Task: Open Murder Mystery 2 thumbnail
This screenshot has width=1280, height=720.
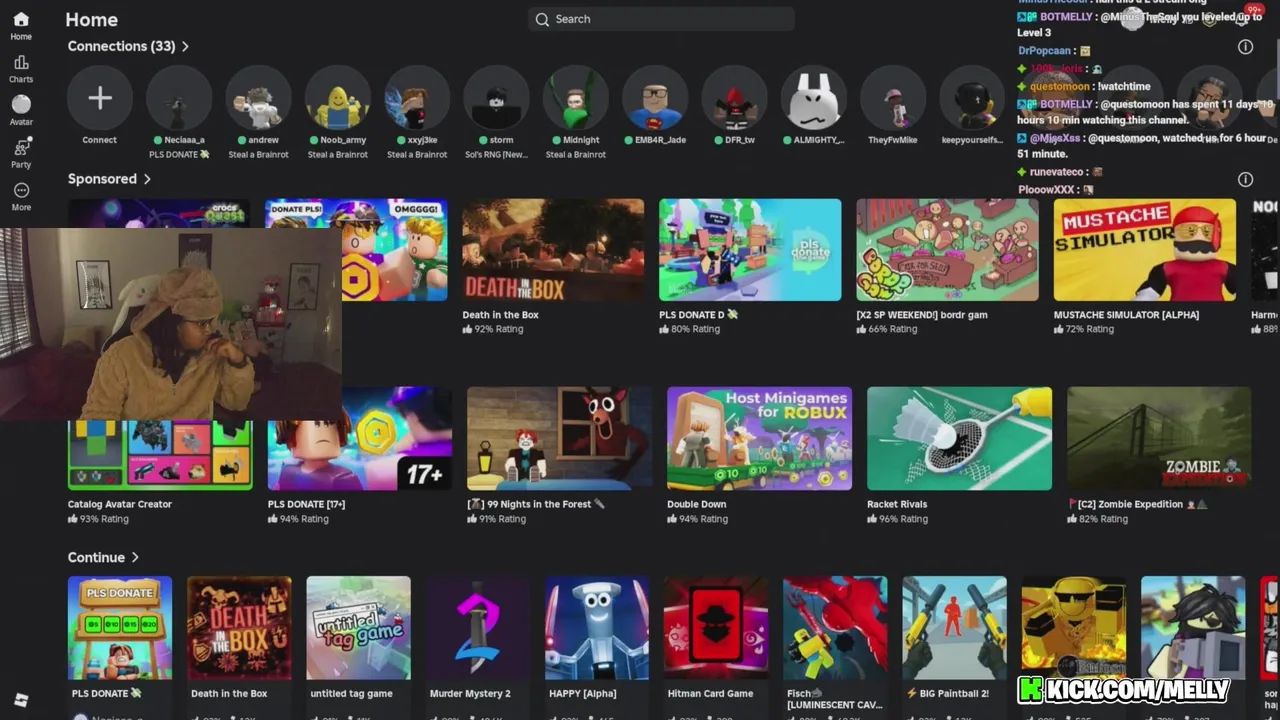Action: coord(478,628)
